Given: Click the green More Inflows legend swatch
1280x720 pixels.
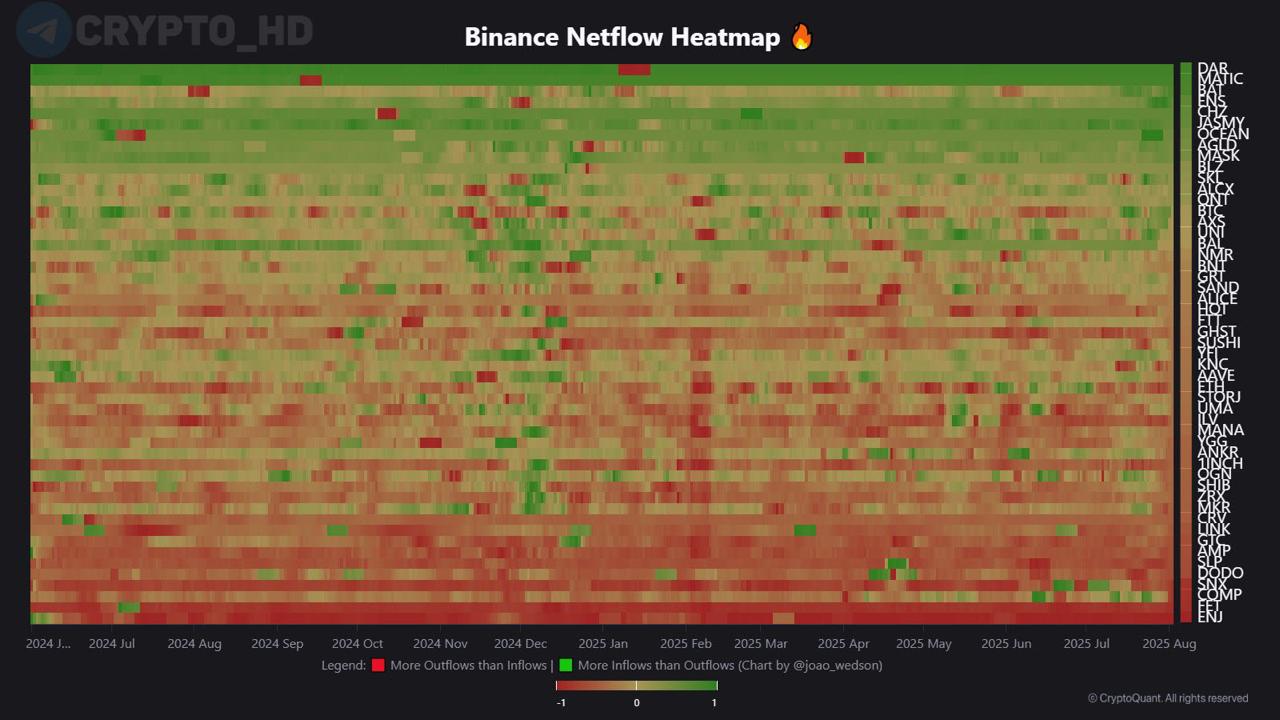Looking at the screenshot, I should 566,665.
